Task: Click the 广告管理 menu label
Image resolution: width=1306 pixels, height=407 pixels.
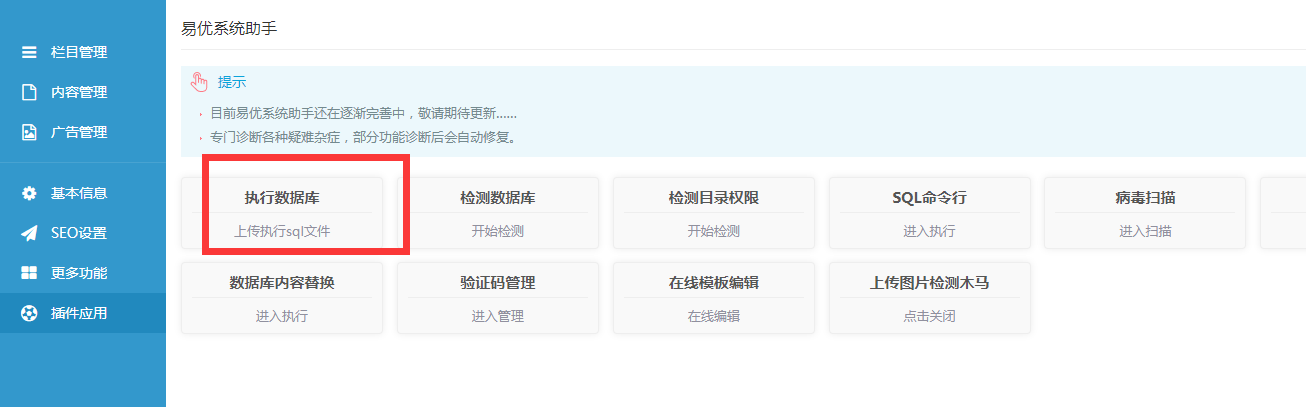Action: click(79, 132)
